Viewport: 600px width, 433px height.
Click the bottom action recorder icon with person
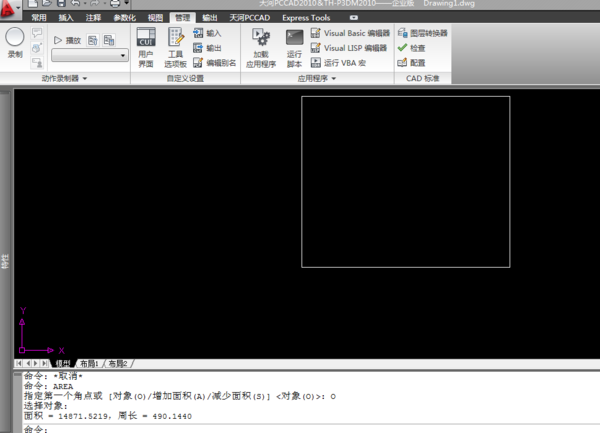[37, 62]
